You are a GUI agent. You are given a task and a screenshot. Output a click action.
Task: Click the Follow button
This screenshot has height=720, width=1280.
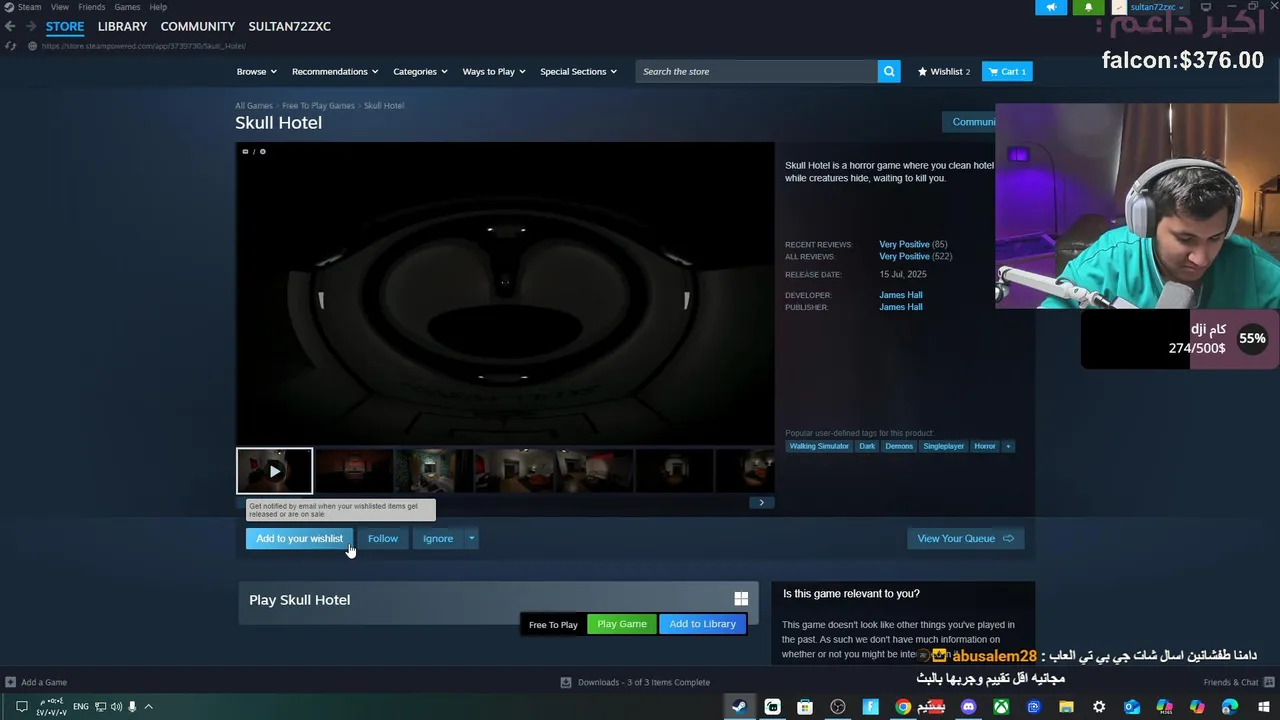click(x=382, y=538)
